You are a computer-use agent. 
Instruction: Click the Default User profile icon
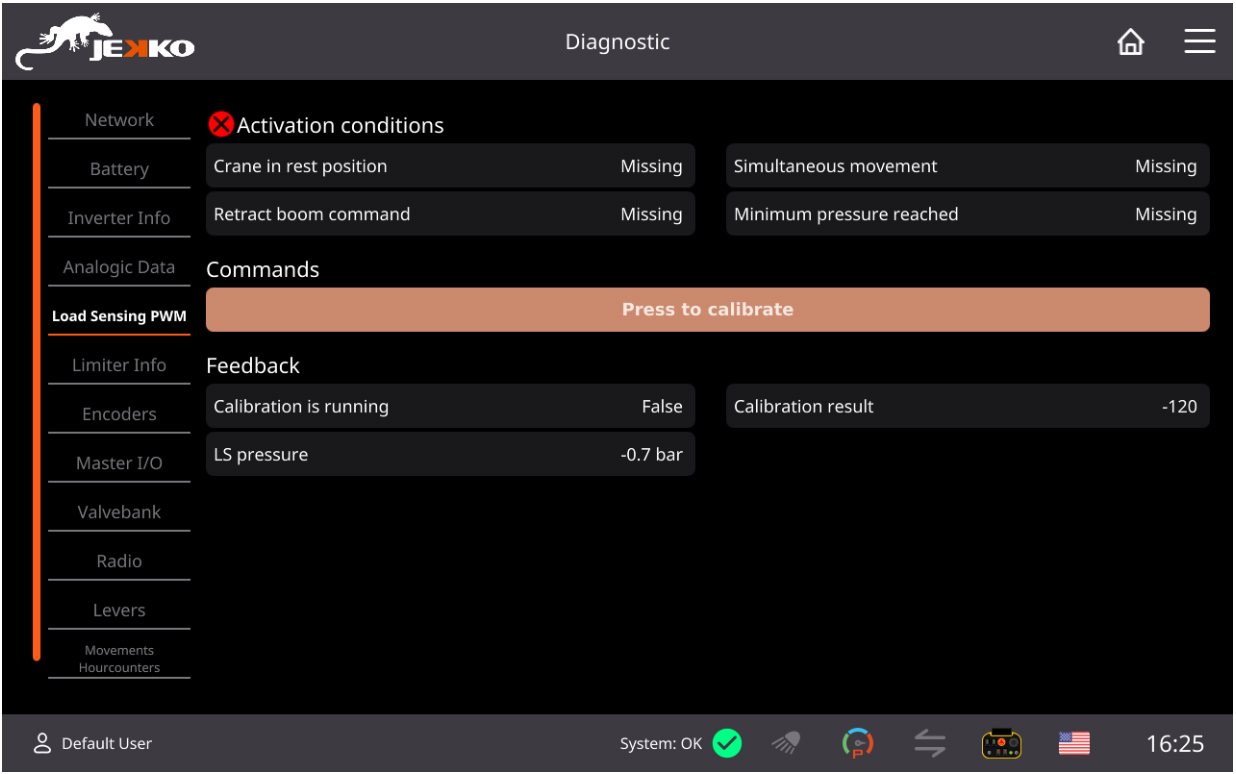point(42,743)
